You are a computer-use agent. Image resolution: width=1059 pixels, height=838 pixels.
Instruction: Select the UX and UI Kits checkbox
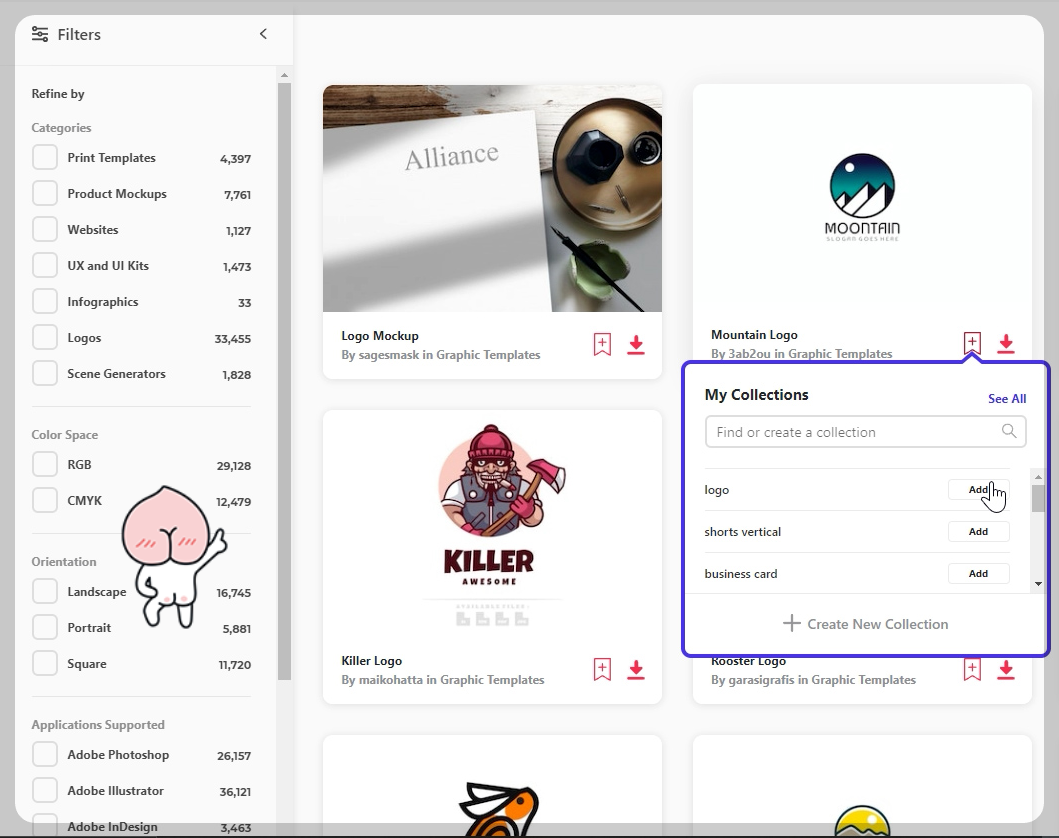(45, 265)
